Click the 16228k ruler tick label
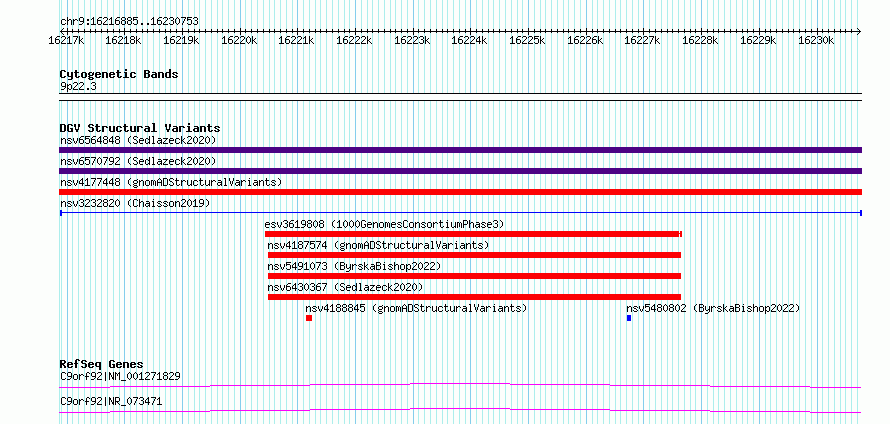The image size is (890, 424). tap(700, 41)
